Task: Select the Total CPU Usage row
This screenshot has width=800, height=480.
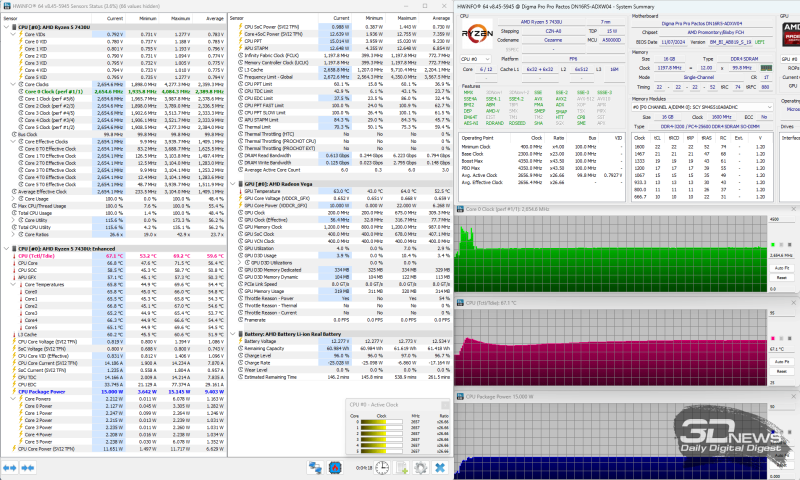Action: pos(113,213)
